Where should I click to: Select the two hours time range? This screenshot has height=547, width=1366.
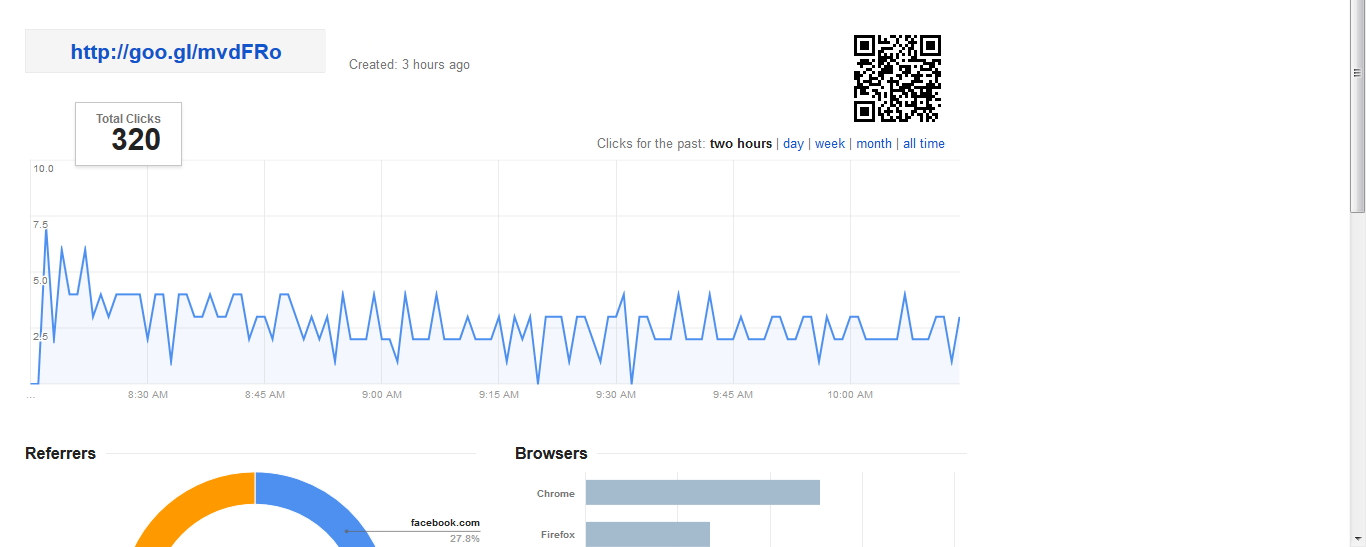(741, 144)
